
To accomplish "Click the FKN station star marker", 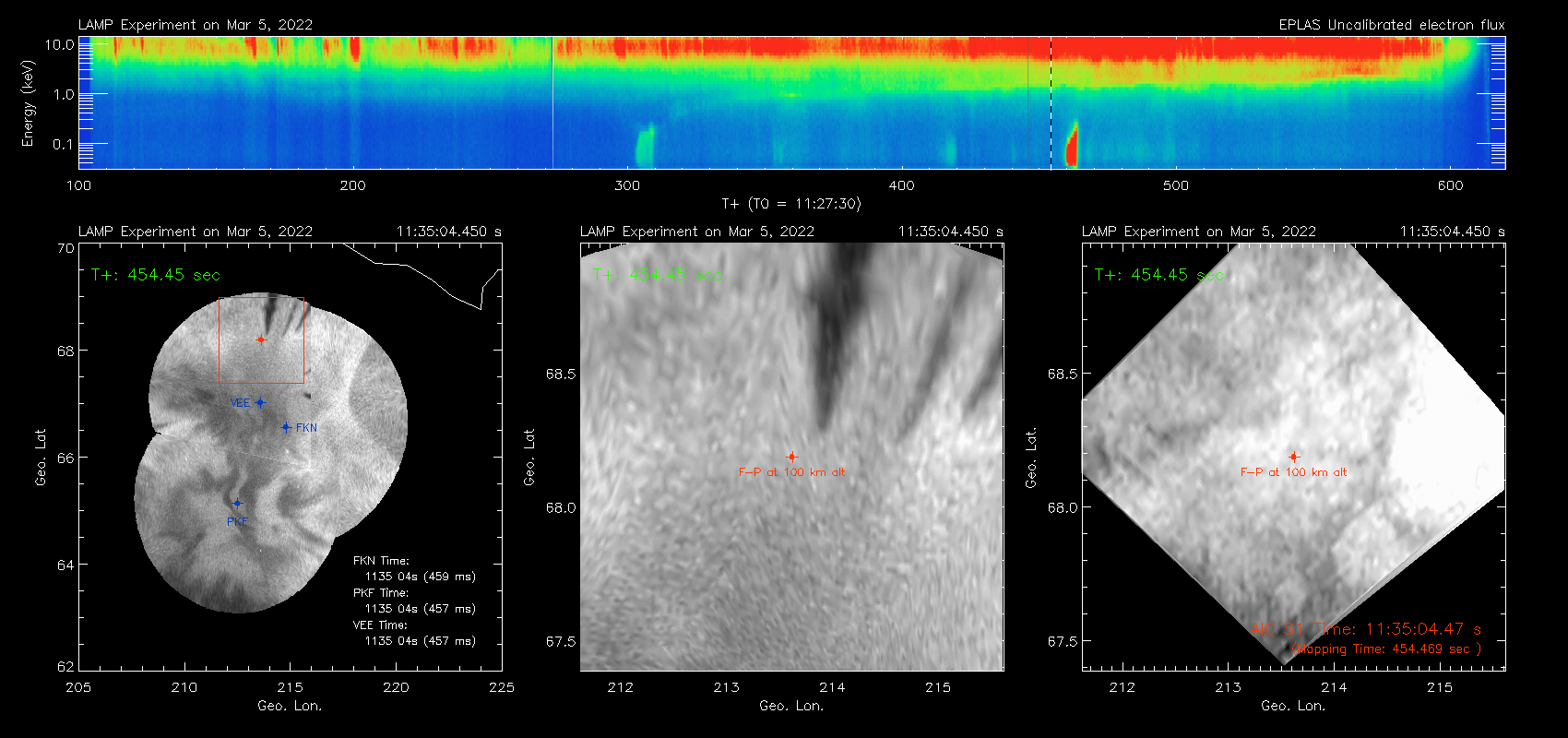I will pyautogui.click(x=286, y=427).
